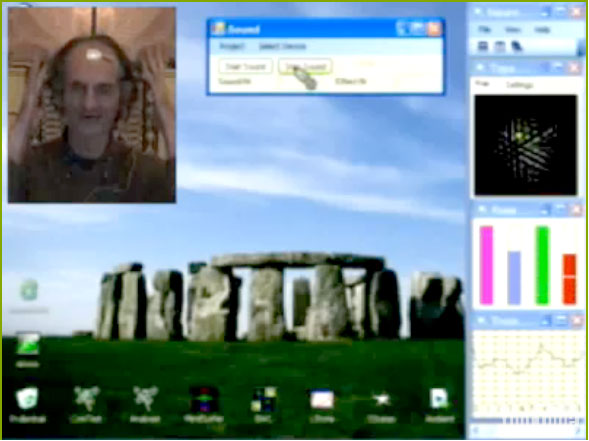589x441 pixels.
Task: Open the Help menu in the side panel
Action: point(542,30)
